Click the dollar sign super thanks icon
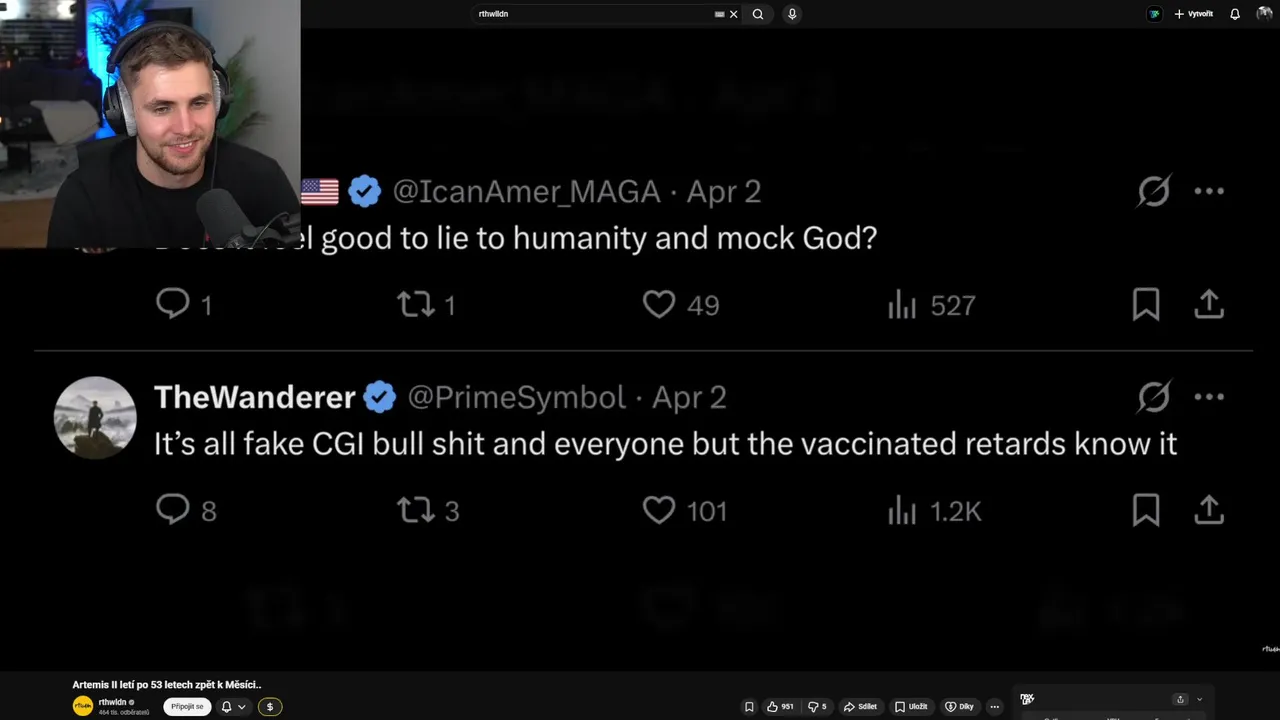The width and height of the screenshot is (1280, 720). 269,707
